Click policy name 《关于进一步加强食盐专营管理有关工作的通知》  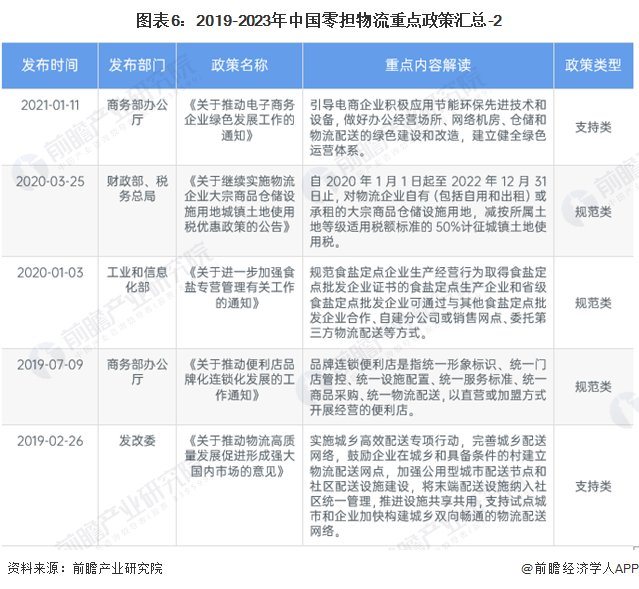click(240, 288)
